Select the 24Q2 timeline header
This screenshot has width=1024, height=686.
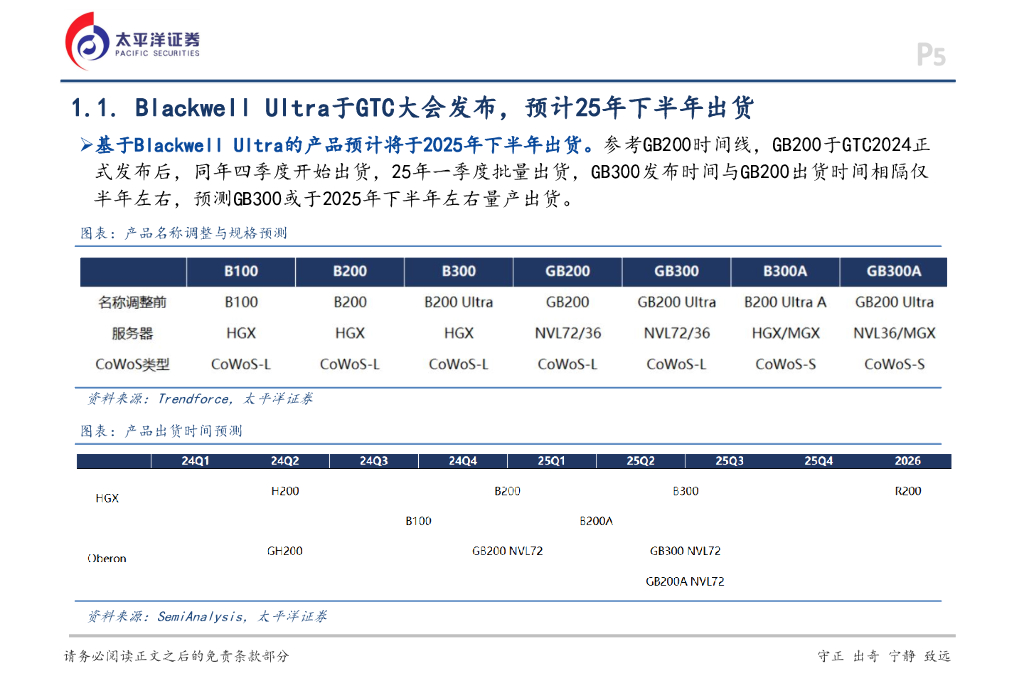tap(285, 461)
